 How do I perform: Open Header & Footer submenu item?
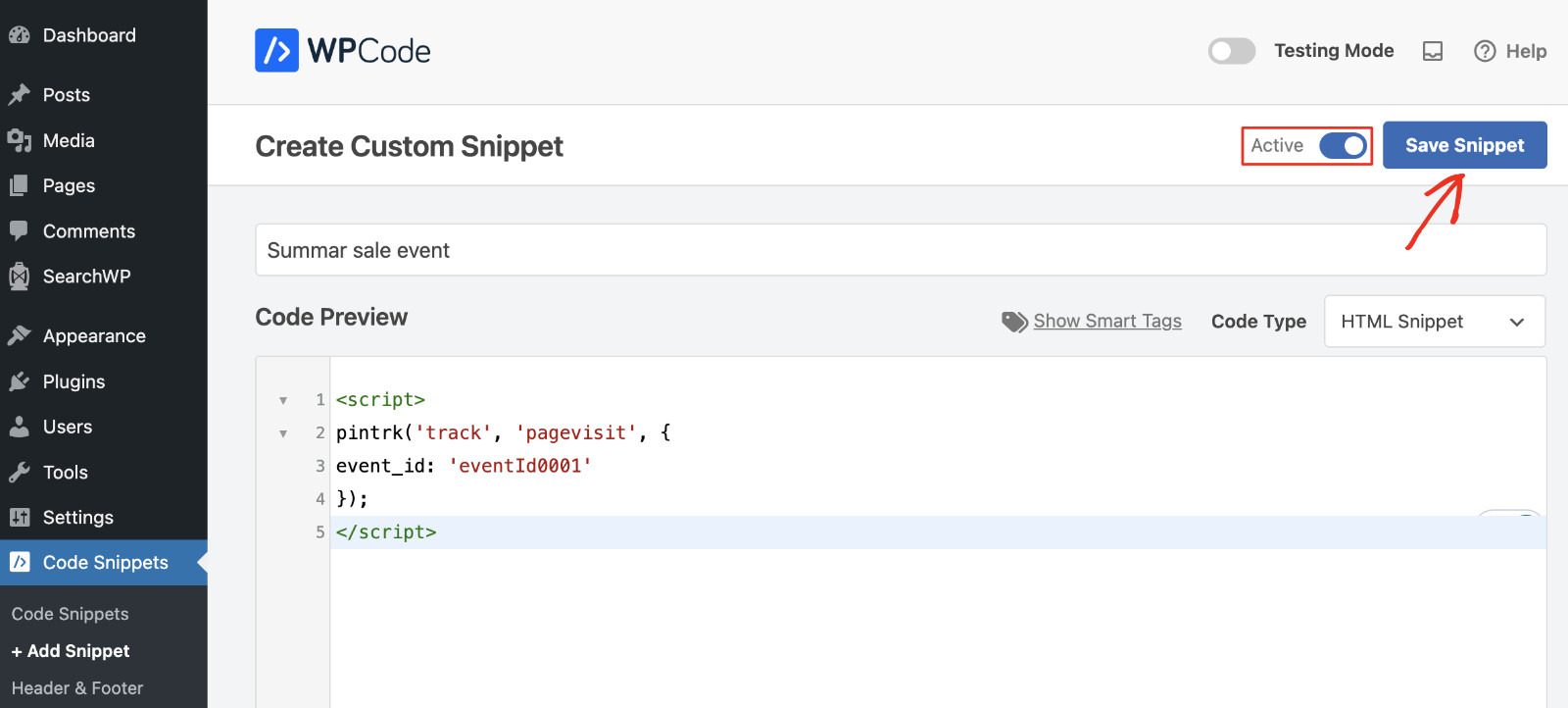pos(77,688)
